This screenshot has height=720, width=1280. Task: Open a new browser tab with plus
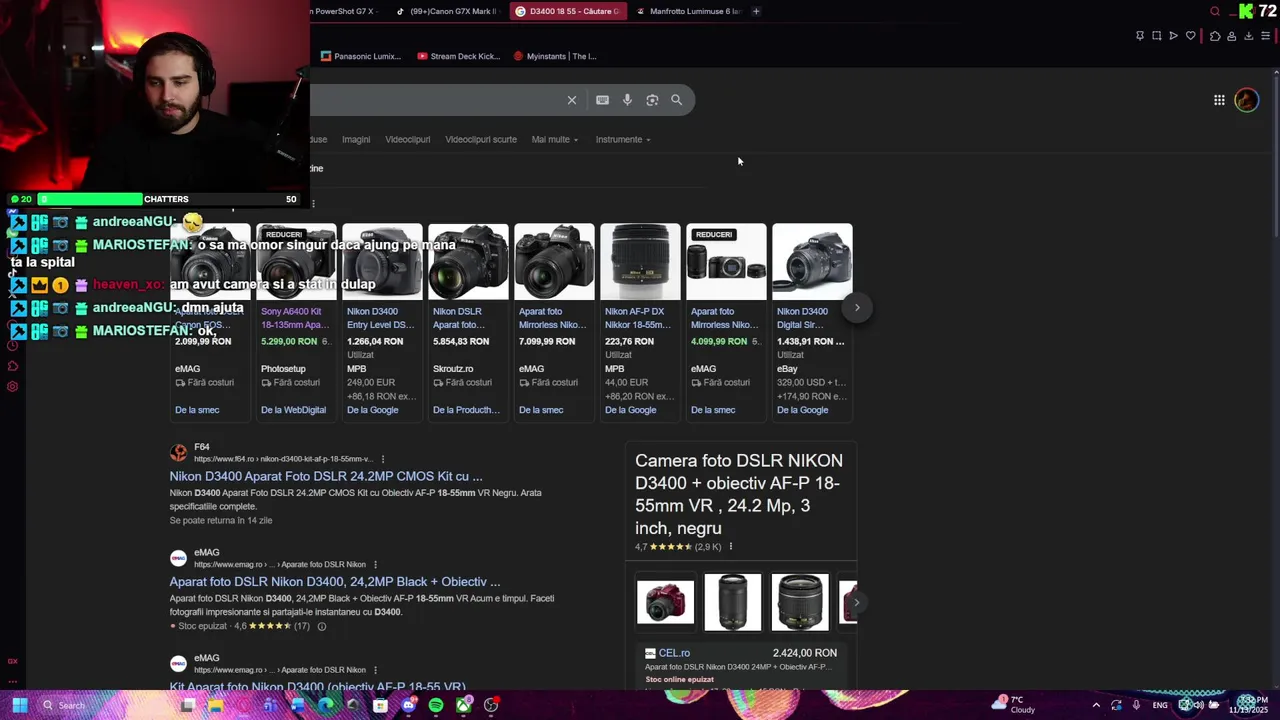(756, 12)
